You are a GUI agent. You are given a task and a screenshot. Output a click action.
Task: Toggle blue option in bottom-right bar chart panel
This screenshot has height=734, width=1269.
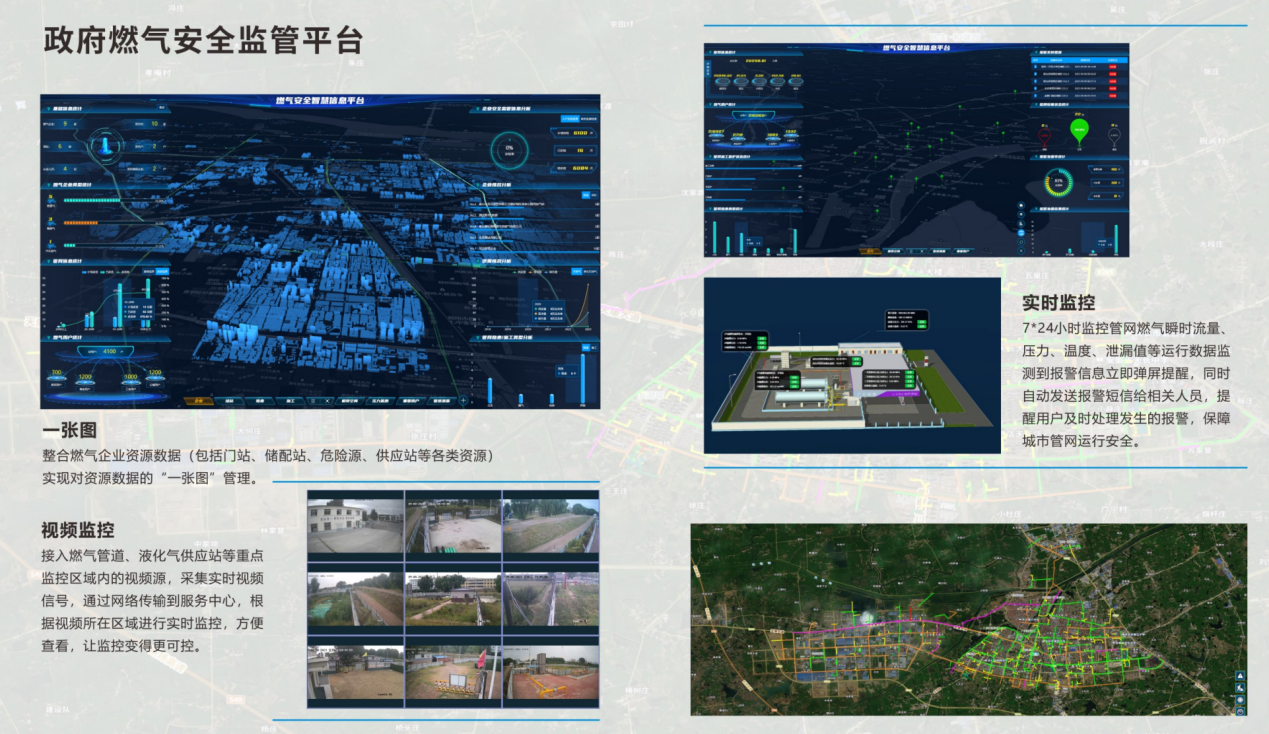(x=585, y=346)
